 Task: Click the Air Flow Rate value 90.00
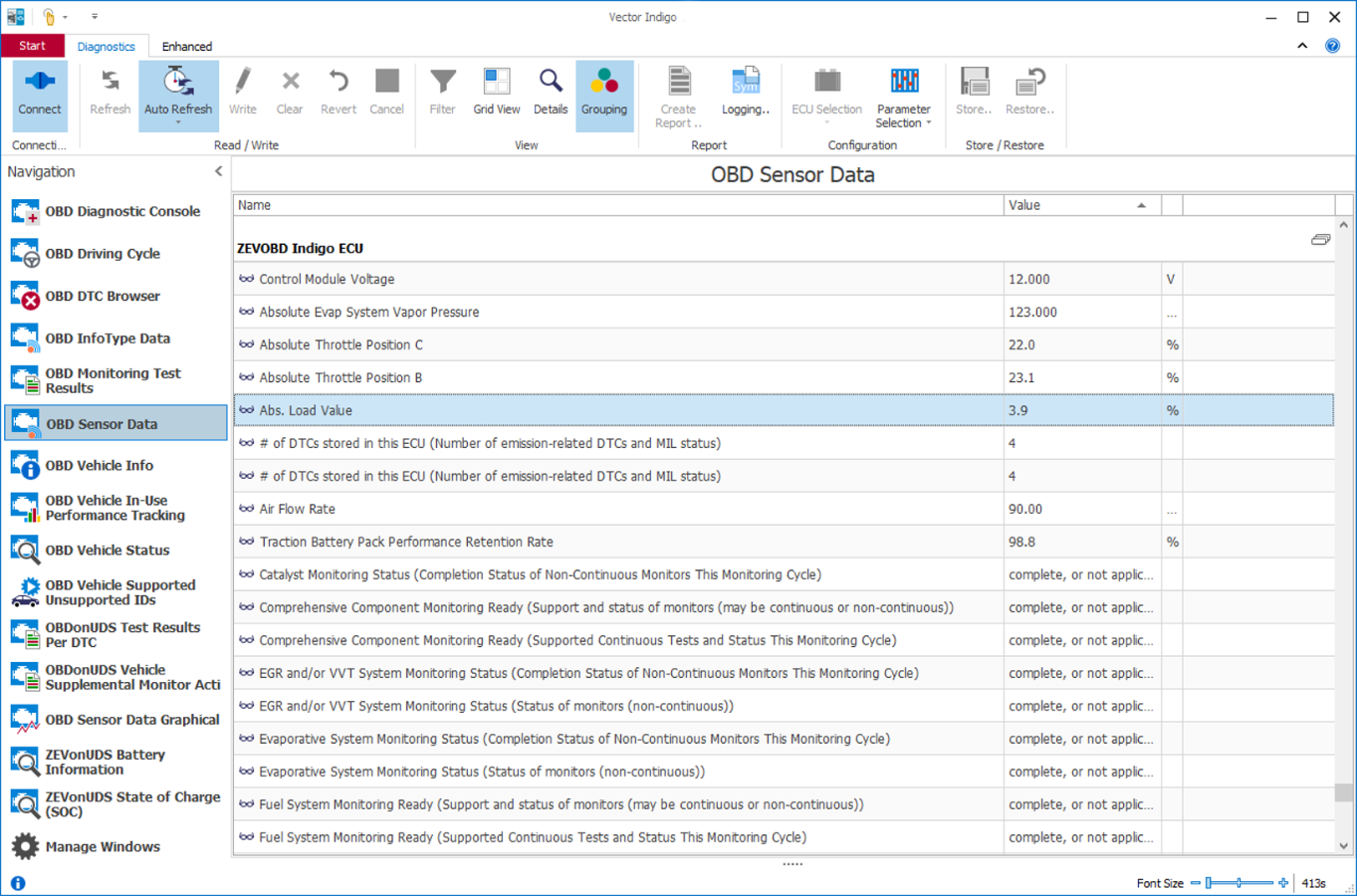tap(1025, 509)
